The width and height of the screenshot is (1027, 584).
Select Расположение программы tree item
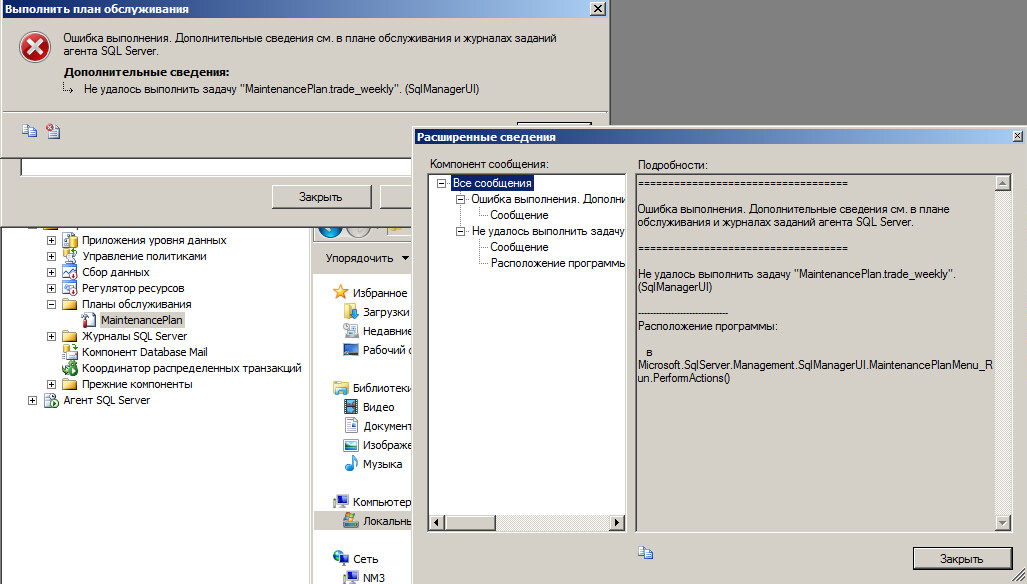558,263
